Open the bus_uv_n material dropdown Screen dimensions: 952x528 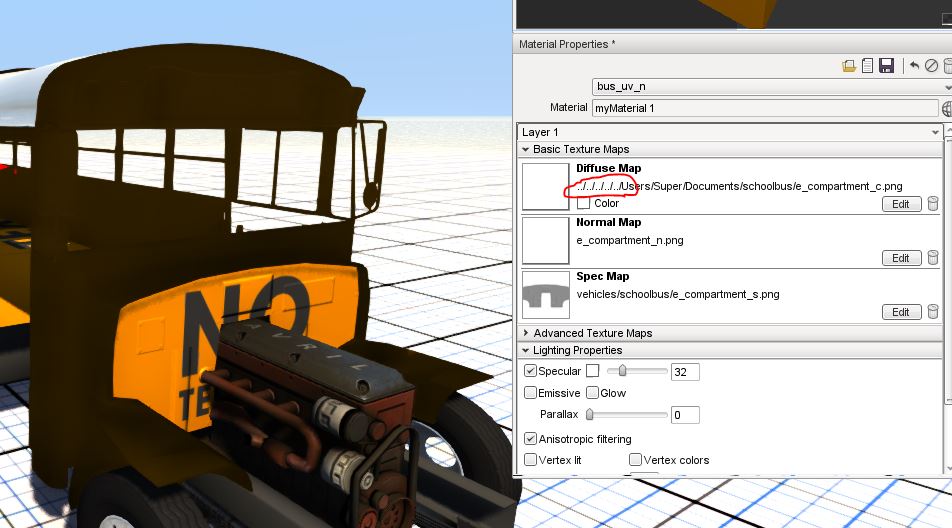pyautogui.click(x=771, y=87)
